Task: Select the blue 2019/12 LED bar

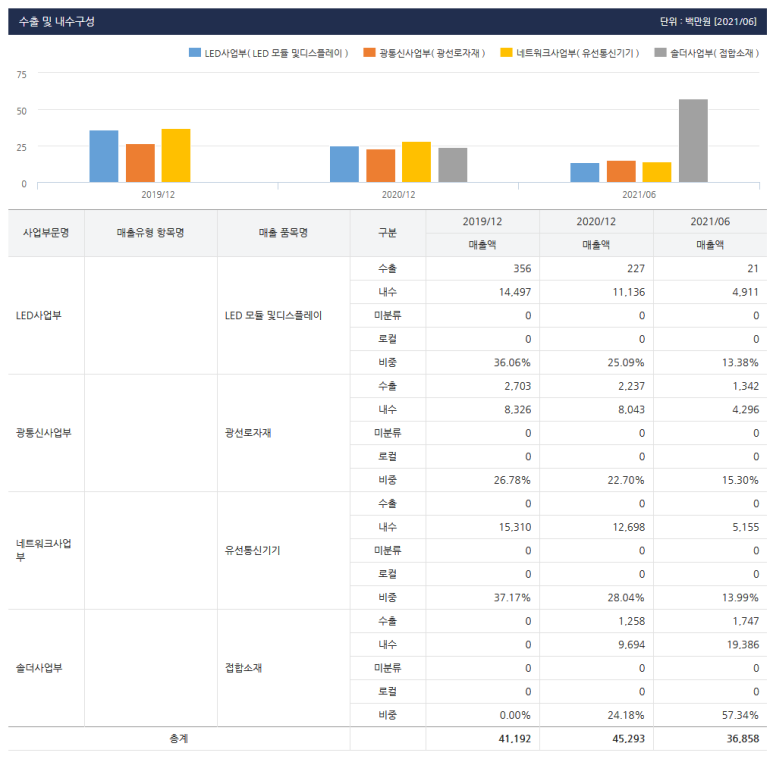Action: (x=104, y=156)
